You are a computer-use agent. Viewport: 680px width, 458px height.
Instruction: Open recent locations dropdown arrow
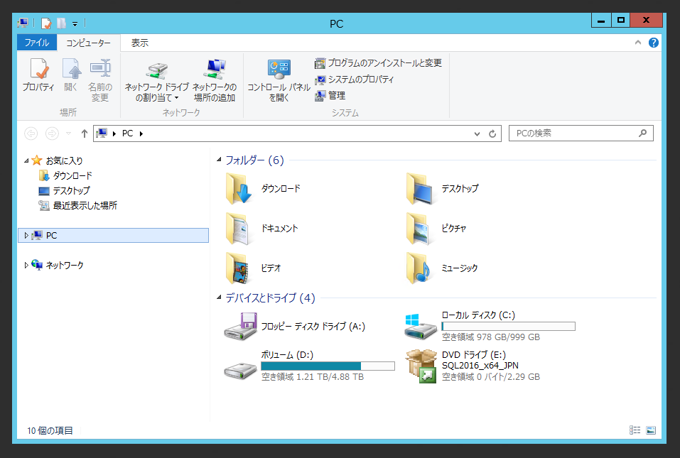coord(69,134)
